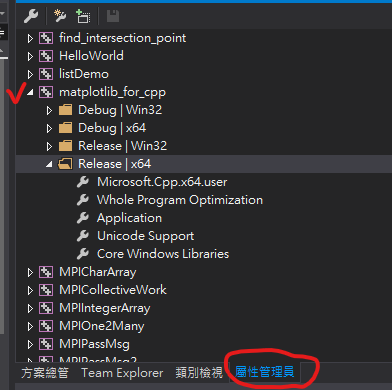Click find_intersection_point project icon
Screen dimensions: 392x390
point(46,38)
